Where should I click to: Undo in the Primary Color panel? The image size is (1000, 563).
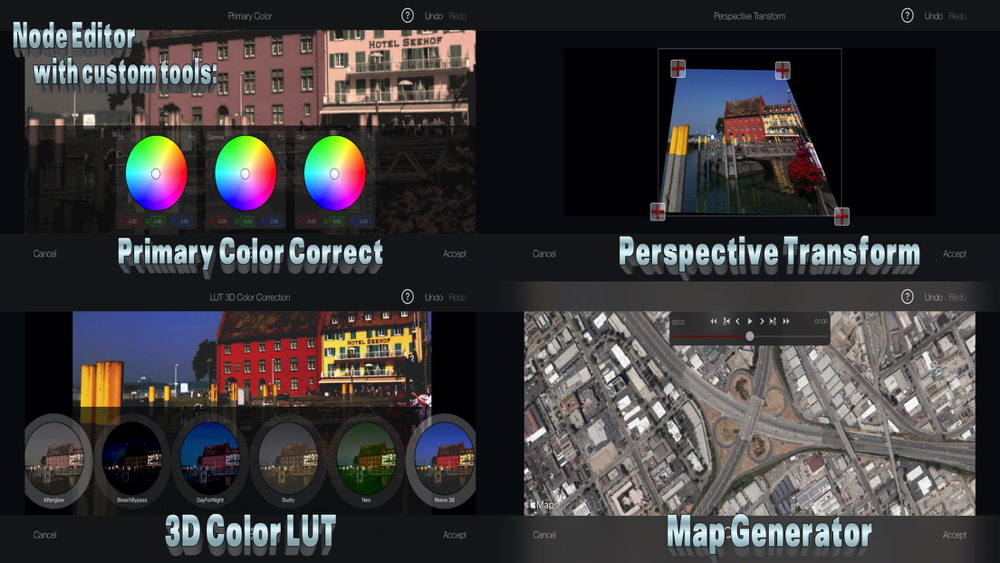click(x=434, y=16)
